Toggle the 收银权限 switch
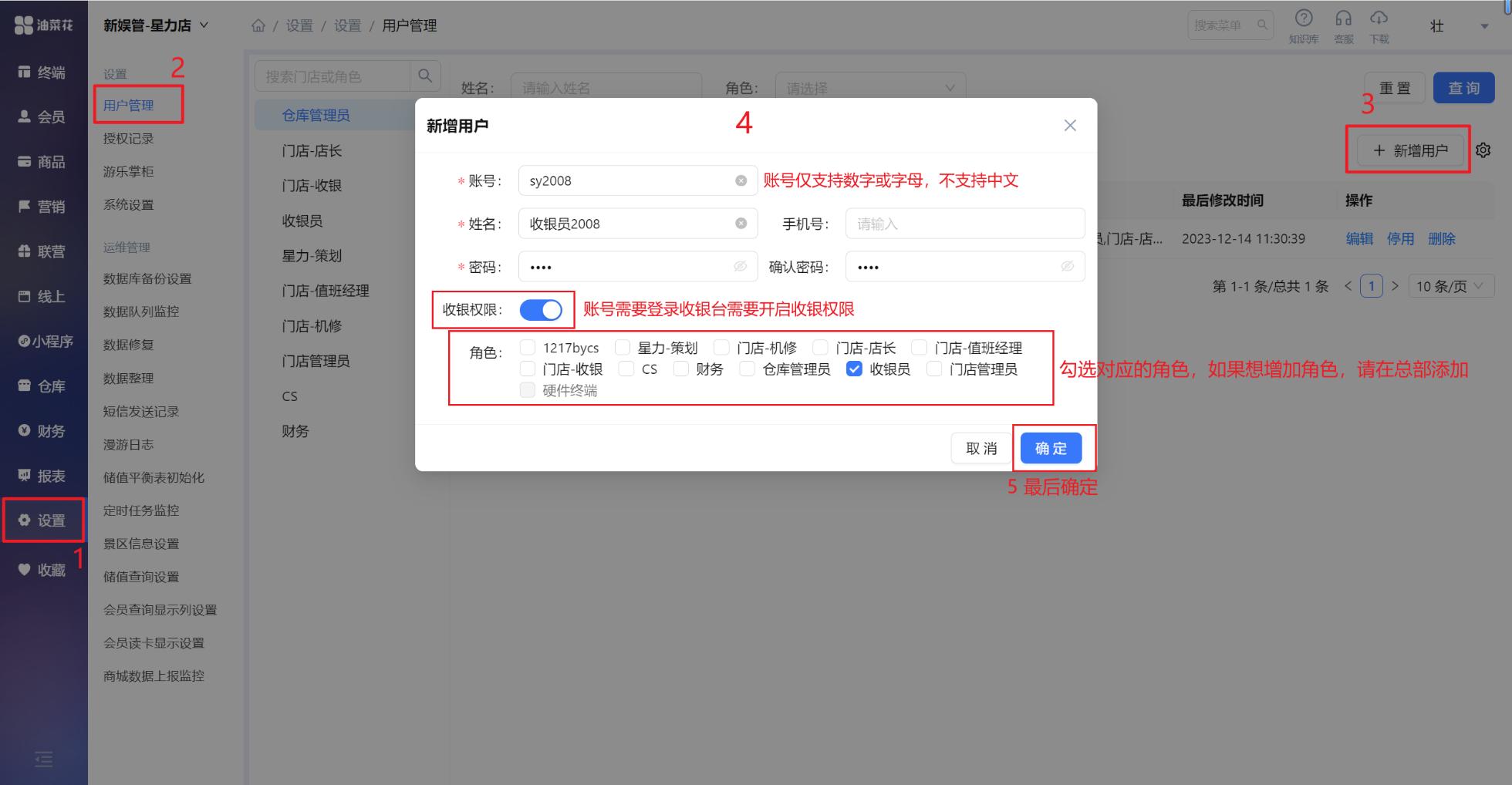This screenshot has height=785, width=1512. (x=541, y=310)
